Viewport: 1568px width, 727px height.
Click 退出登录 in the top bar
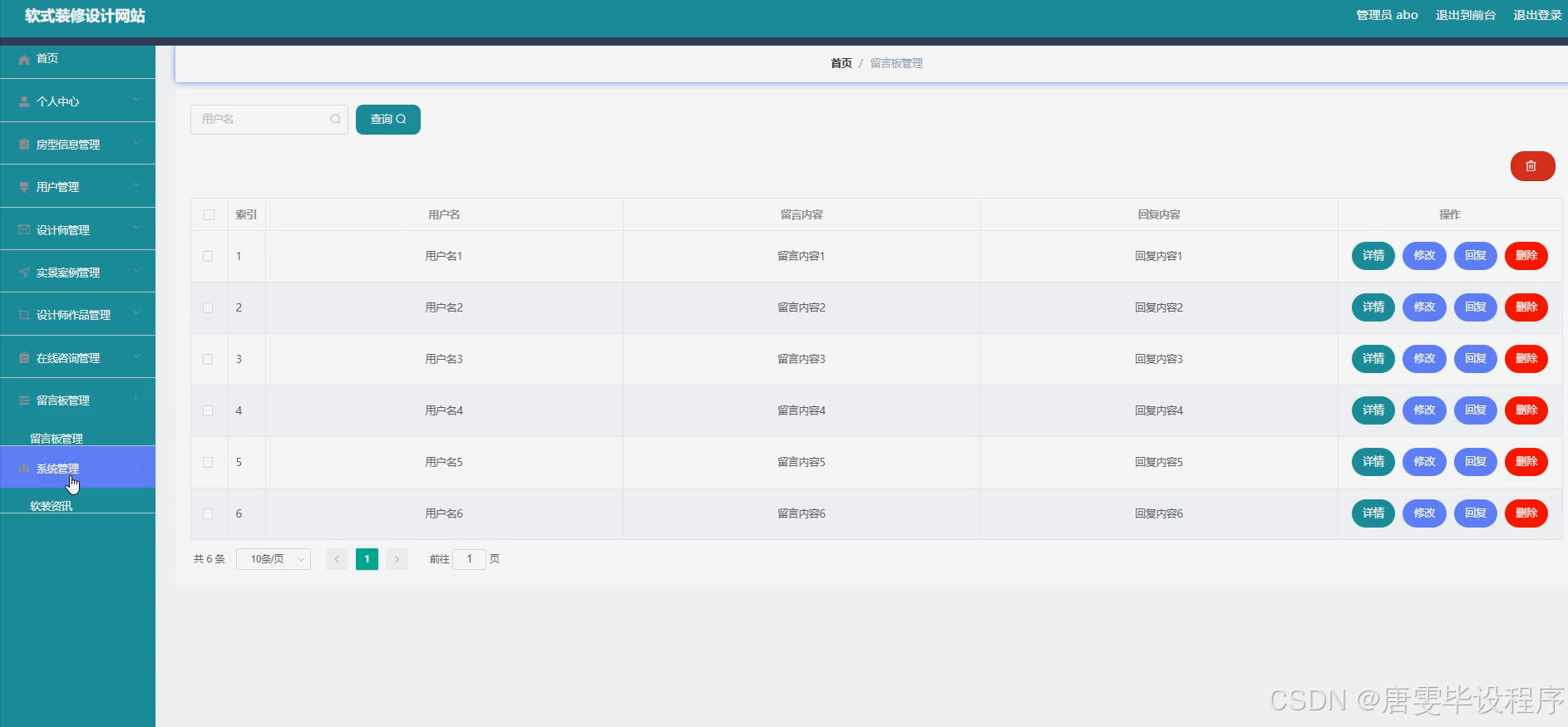pos(1537,15)
